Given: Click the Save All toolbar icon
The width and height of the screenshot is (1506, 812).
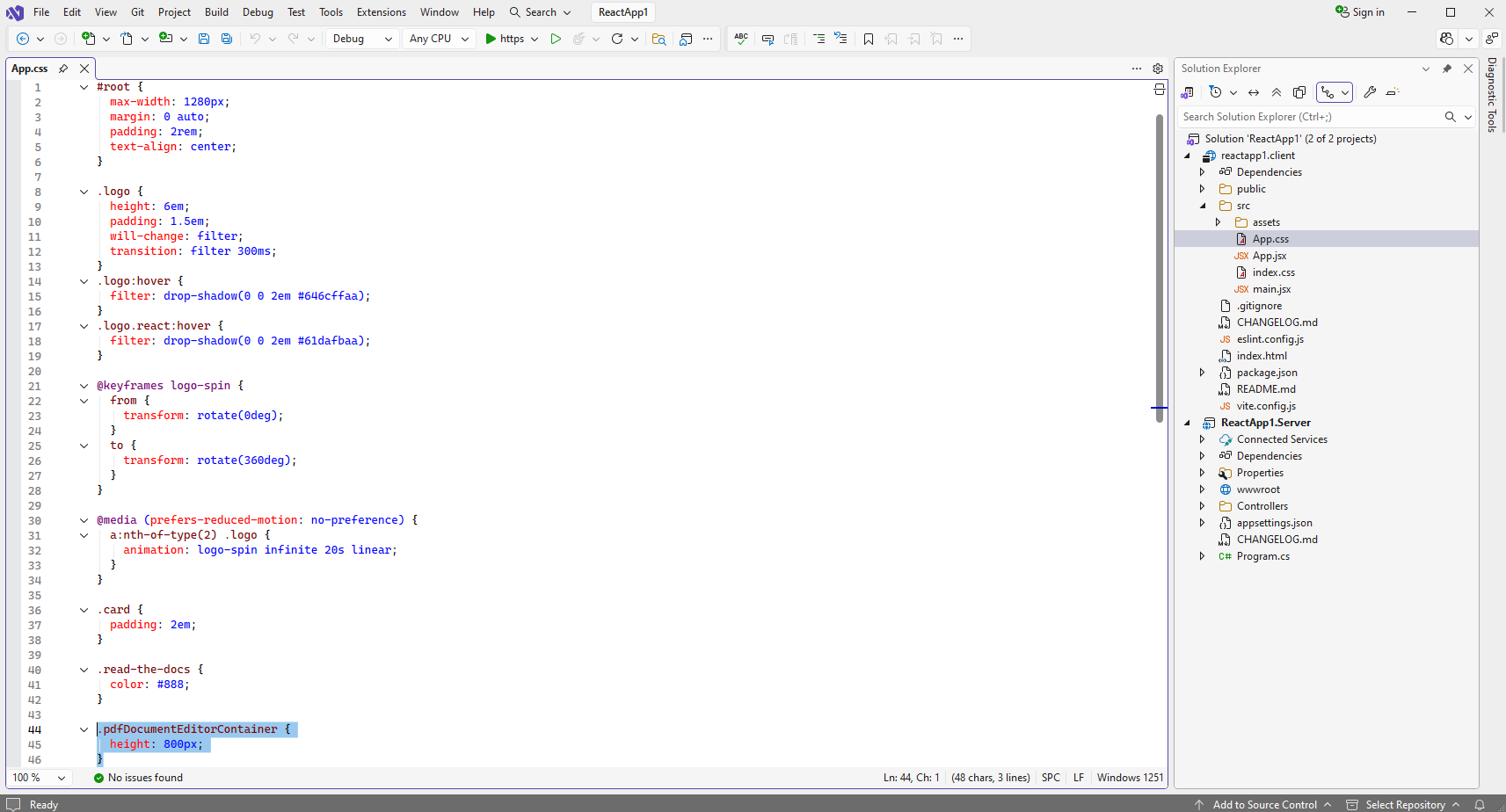Looking at the screenshot, I should [x=227, y=39].
